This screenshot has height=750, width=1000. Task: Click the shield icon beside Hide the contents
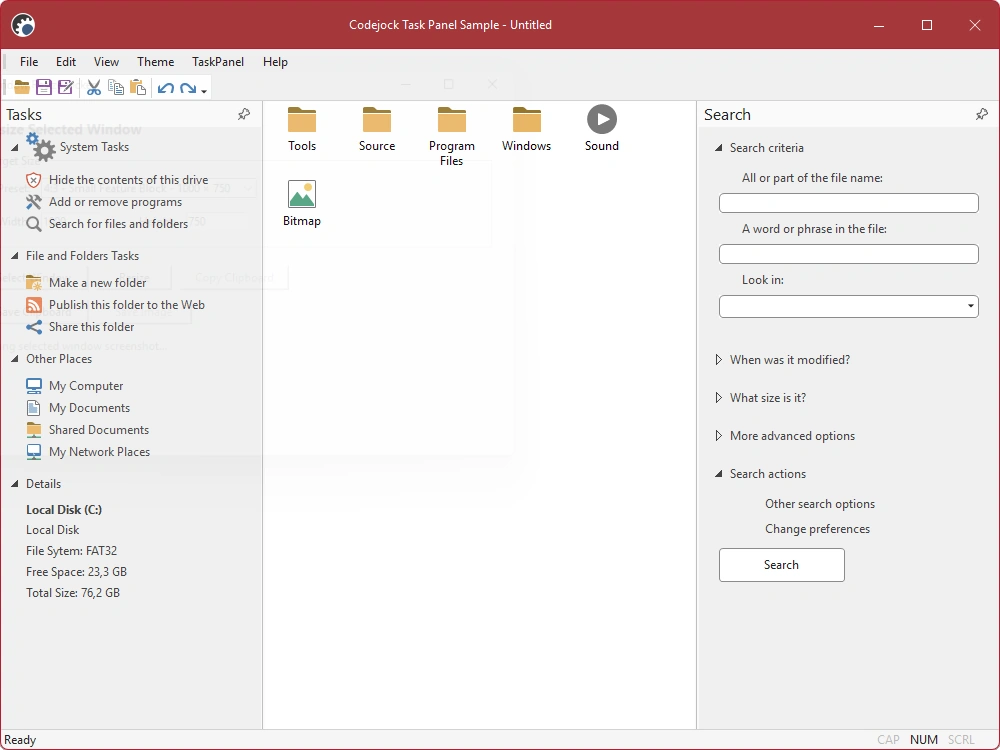(34, 180)
